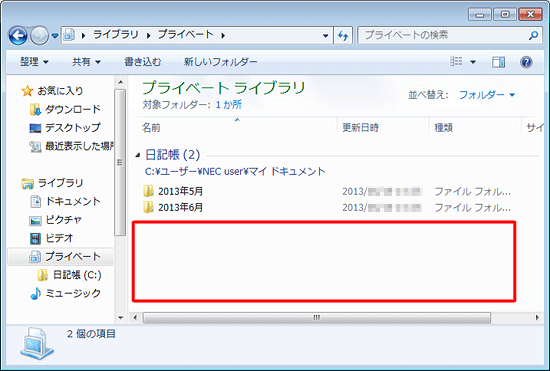Click the ミュージック note icon
Image resolution: width=550 pixels, height=371 pixels.
point(35,294)
